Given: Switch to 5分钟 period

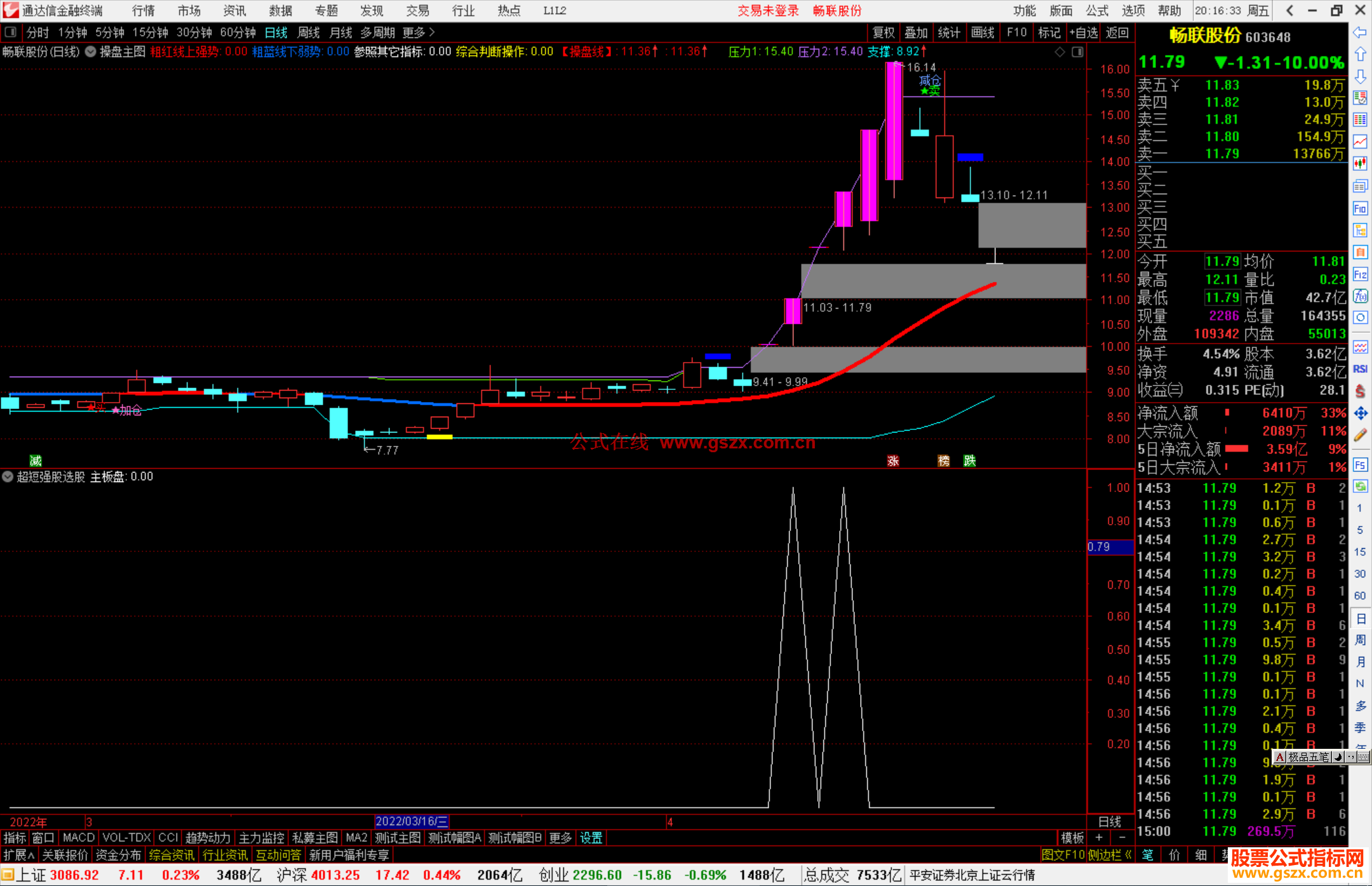Looking at the screenshot, I should [x=110, y=32].
